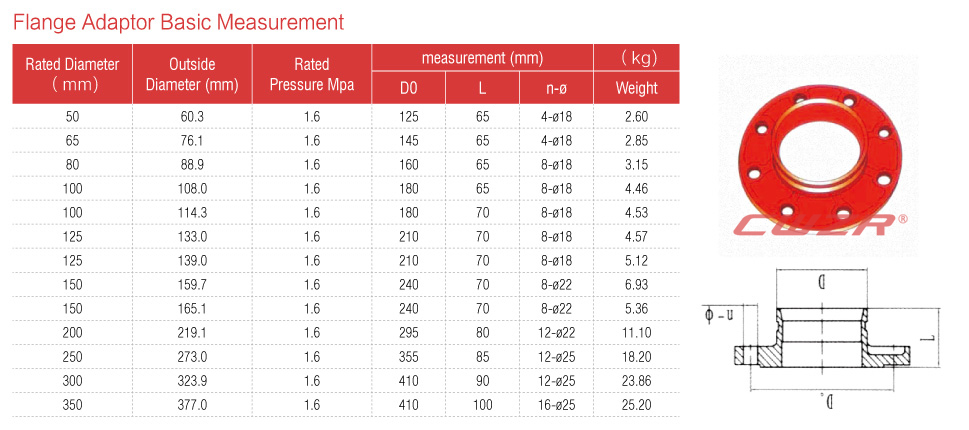Image resolution: width=969 pixels, height=430 pixels.
Task: Select the D0 column header
Action: [408, 88]
